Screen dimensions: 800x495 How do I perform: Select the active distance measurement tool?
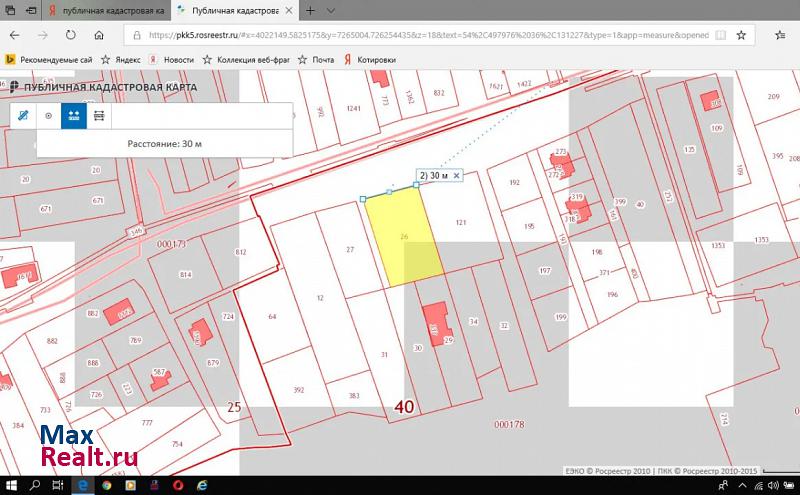tap(73, 115)
